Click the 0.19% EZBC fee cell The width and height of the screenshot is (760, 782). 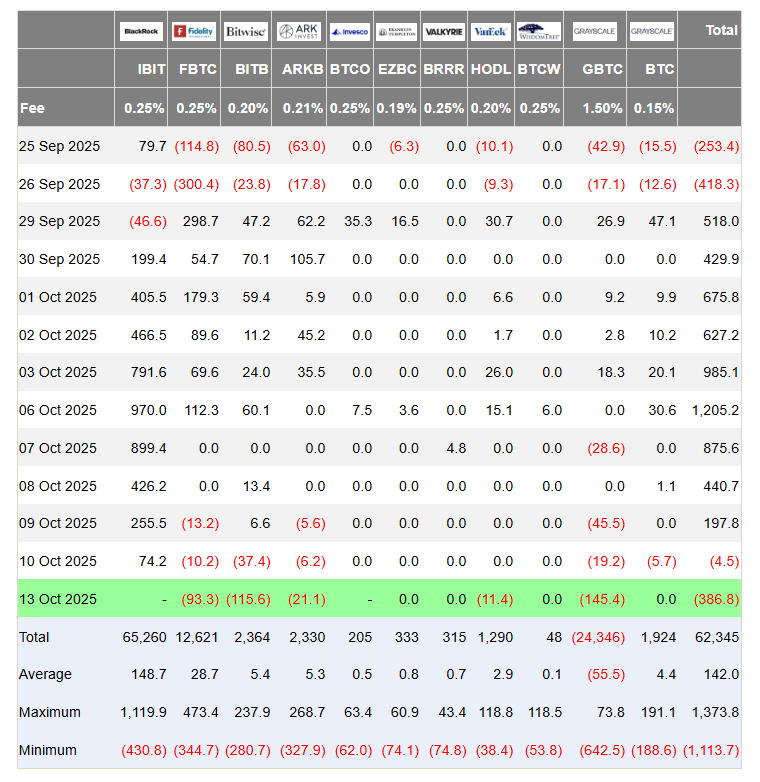pos(396,108)
